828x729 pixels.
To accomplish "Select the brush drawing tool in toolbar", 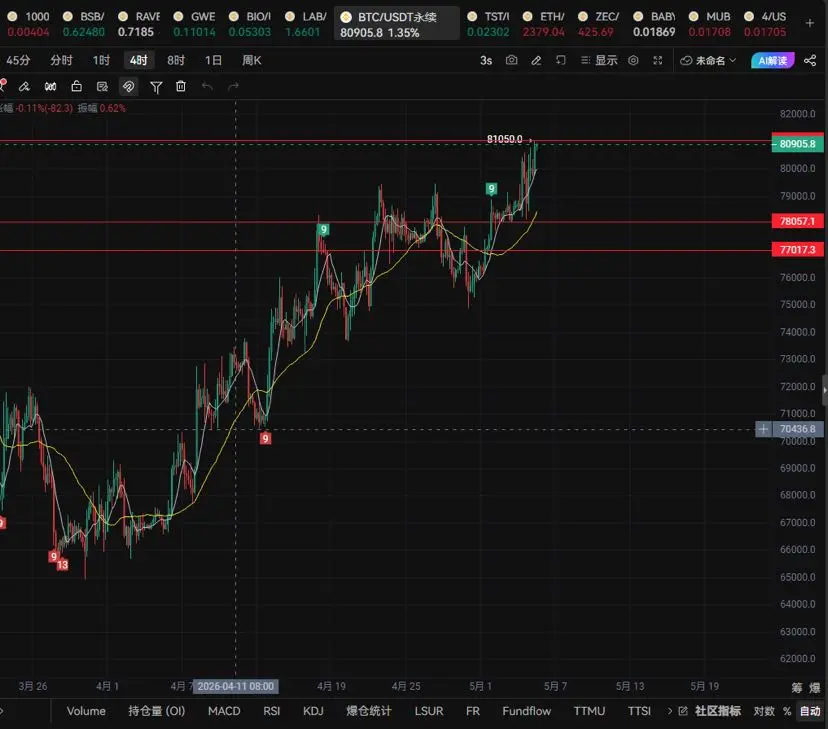I will point(24,87).
